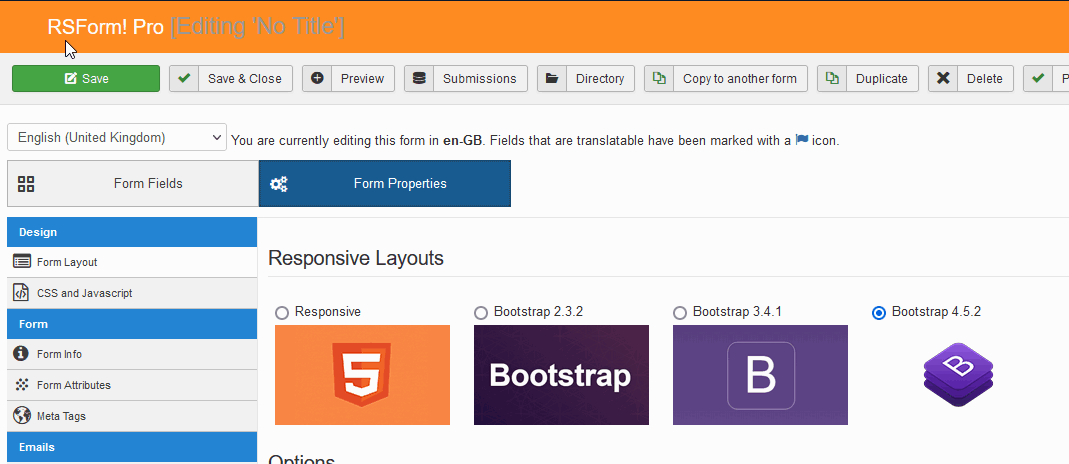Open the English (United Kingdom) language dropdown
1069x464 pixels.
pos(117,138)
